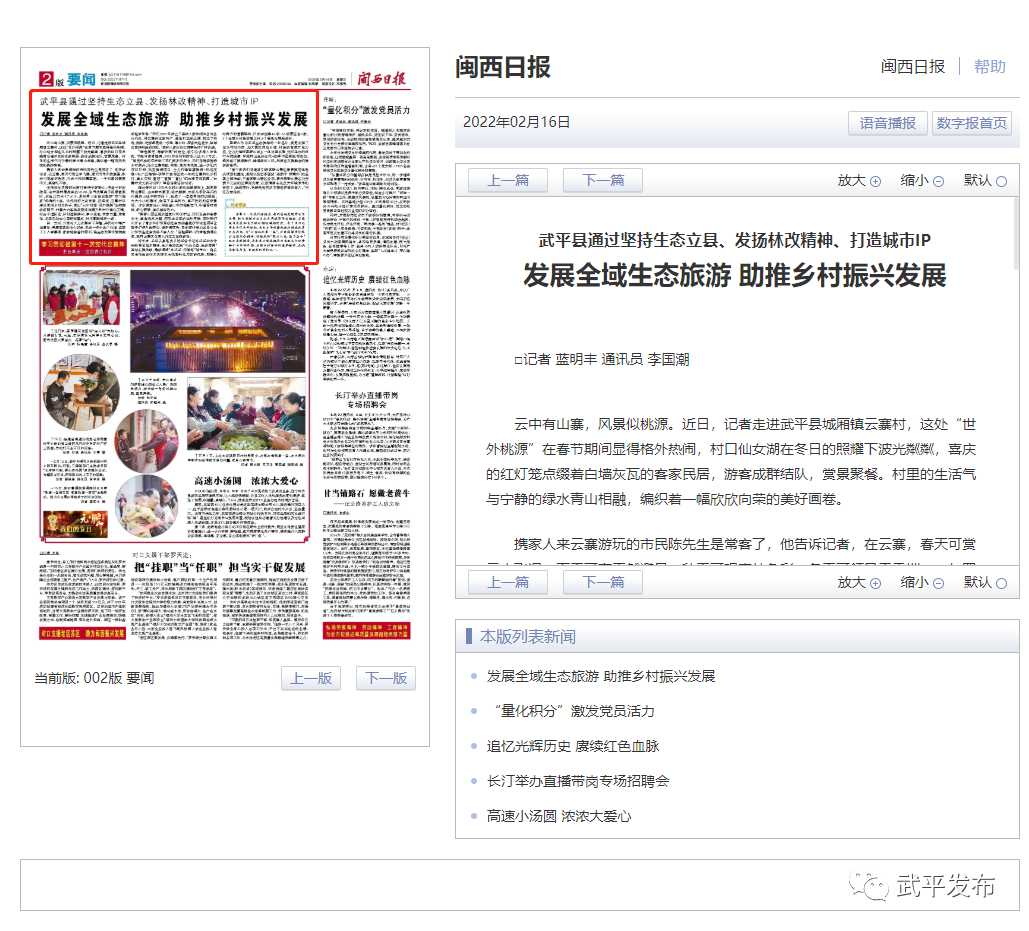Open article 发展全域生态旅游 助推乡村振兴发展 in list
Image resolution: width=1029 pixels, height=931 pixels.
[600, 676]
